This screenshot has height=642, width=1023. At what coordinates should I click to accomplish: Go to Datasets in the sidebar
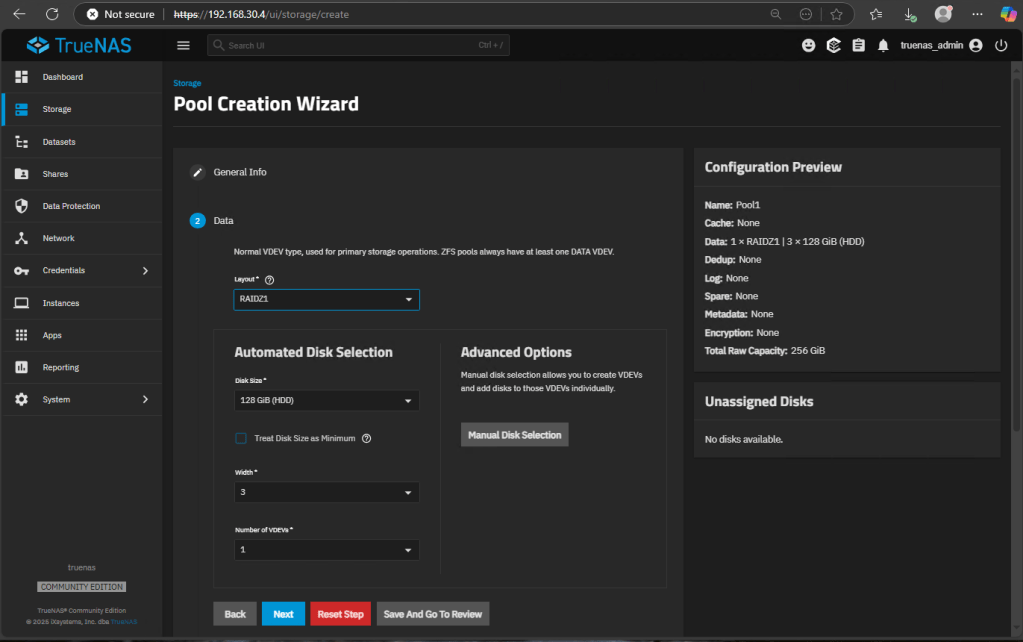coord(59,142)
